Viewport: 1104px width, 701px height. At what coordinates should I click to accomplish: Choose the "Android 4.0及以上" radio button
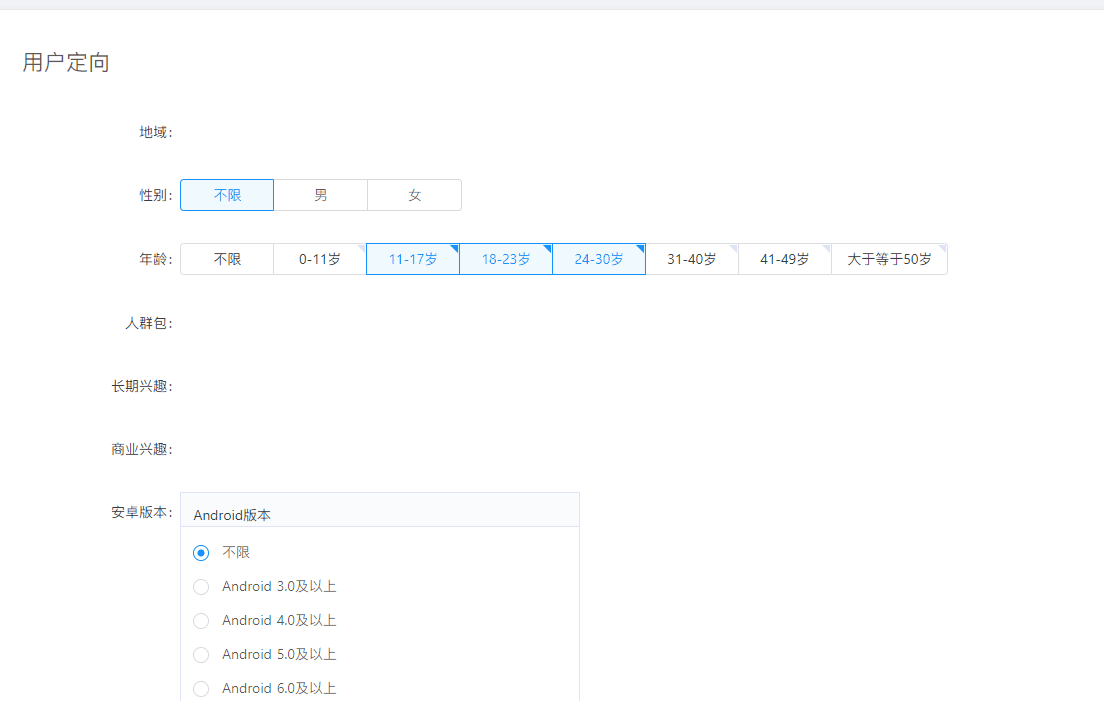point(200,620)
